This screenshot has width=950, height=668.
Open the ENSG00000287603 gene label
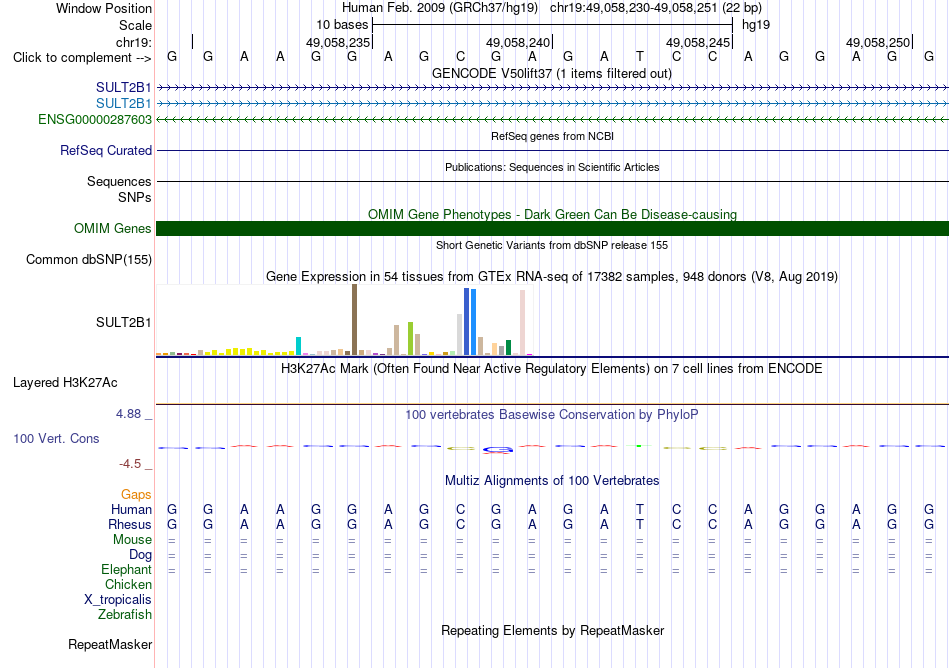pyautogui.click(x=95, y=119)
